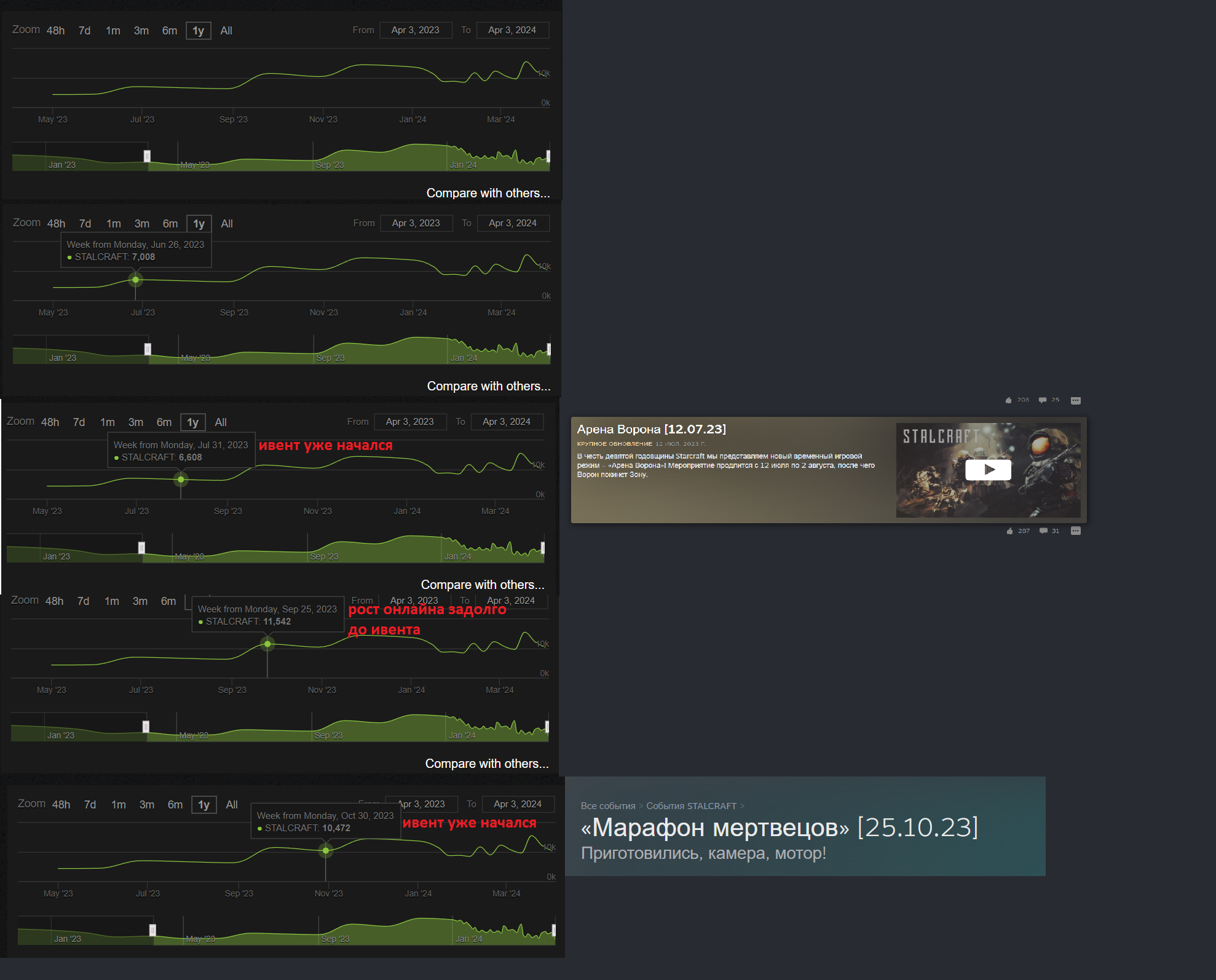Select 7d zoom in the topmost chart without tooltip
Viewport: 1216px width, 980px height.
[84, 31]
